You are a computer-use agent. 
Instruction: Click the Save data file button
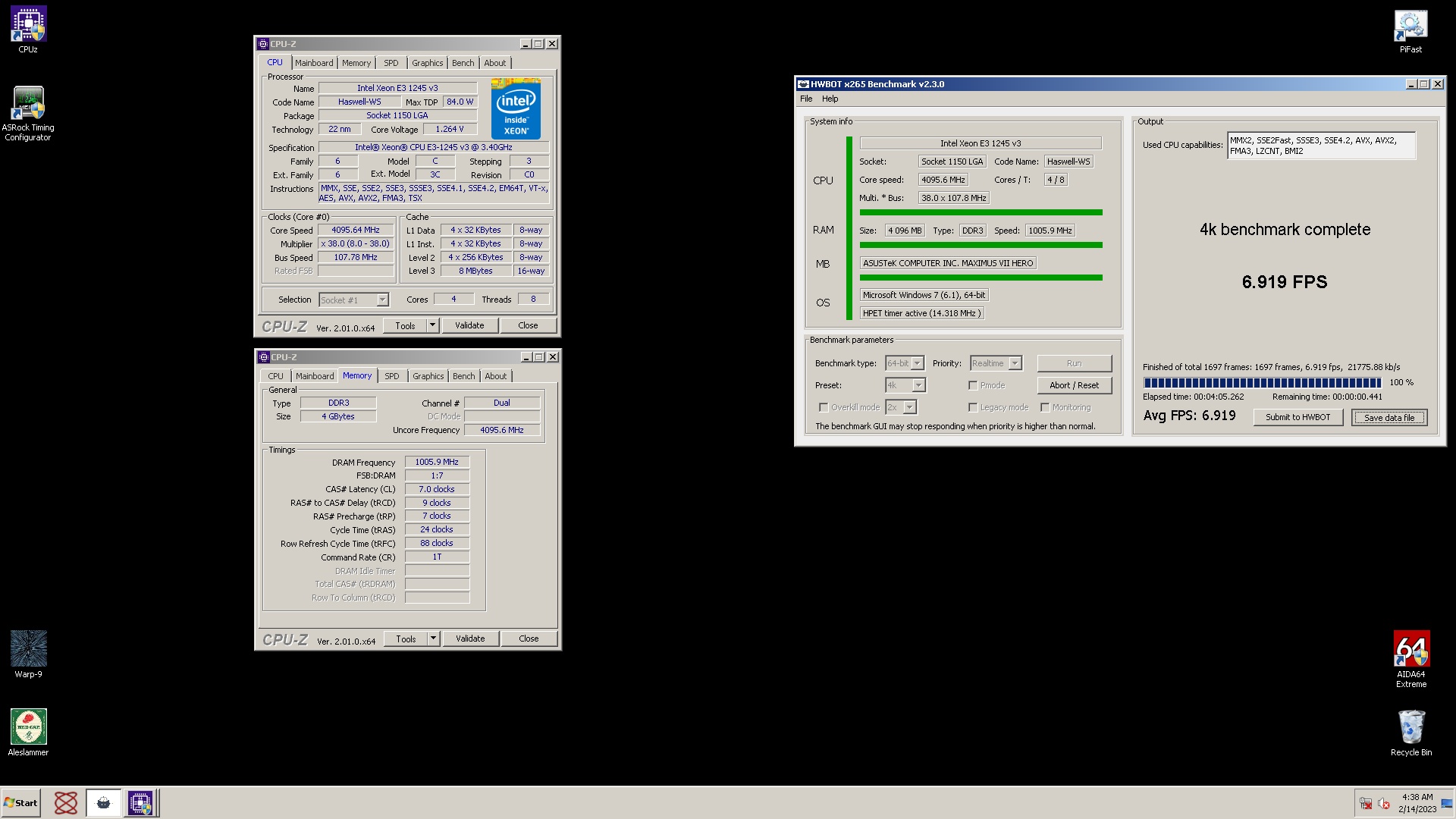coord(1389,417)
